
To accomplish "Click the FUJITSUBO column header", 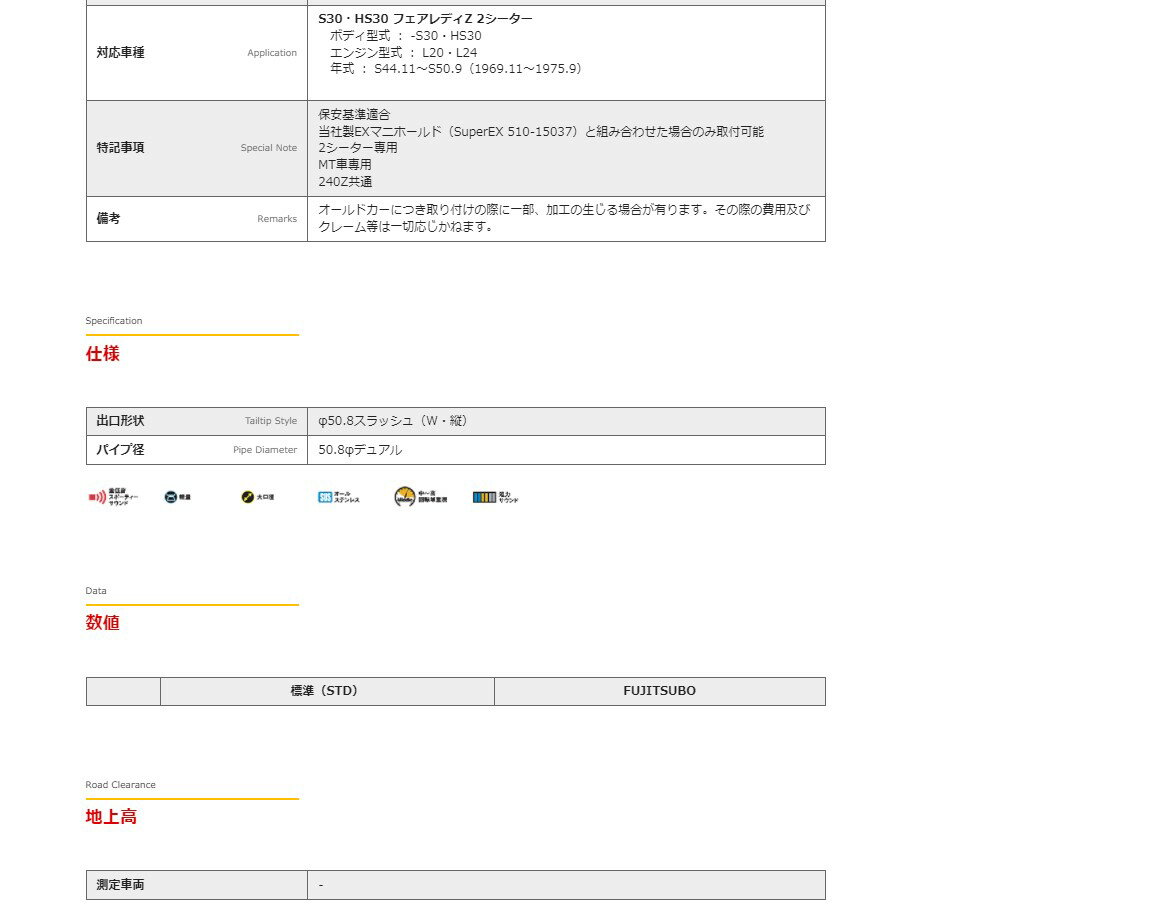I will [659, 691].
